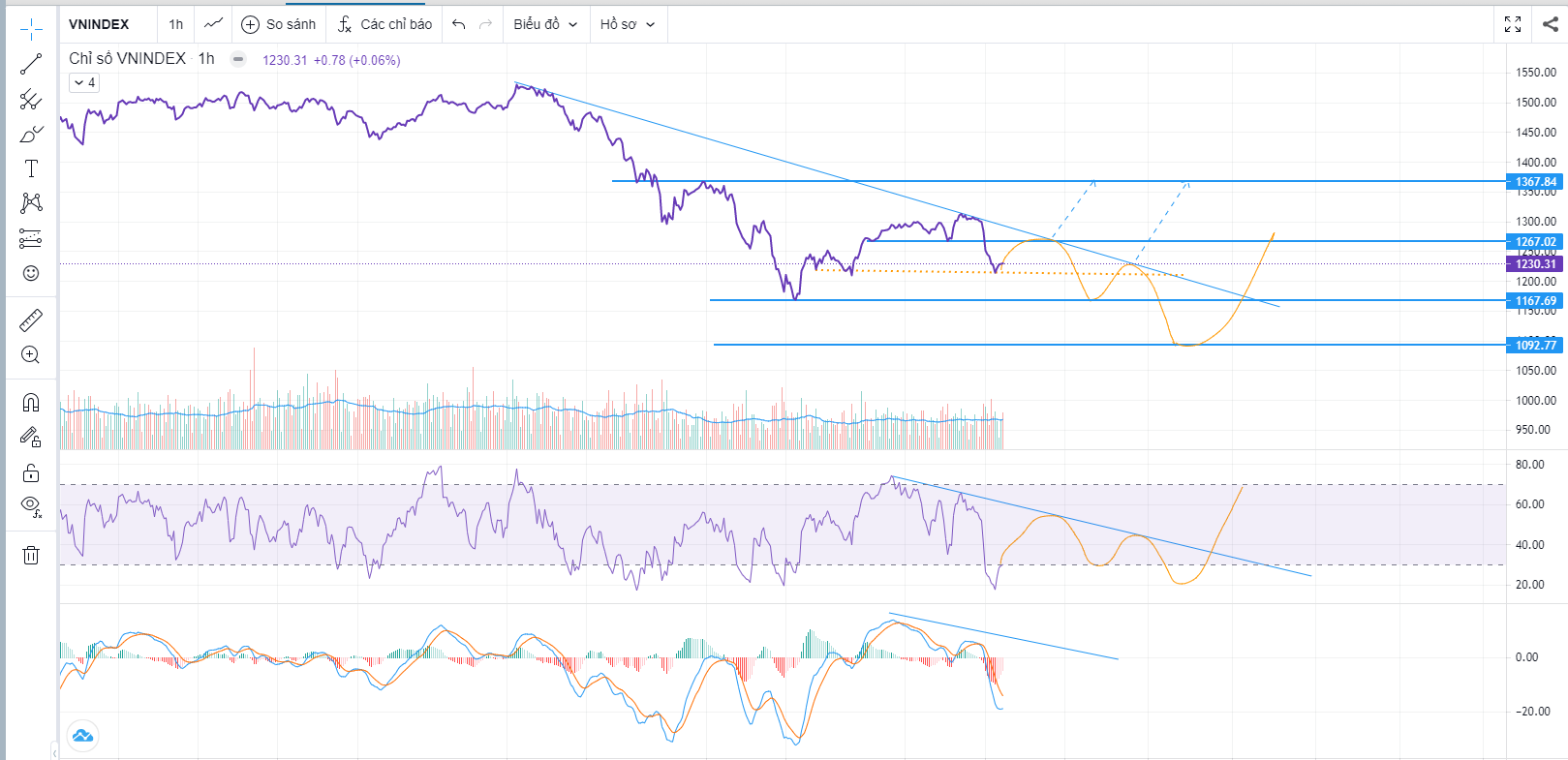The width and height of the screenshot is (1568, 760).
Task: Click the So sánh compare button
Action: (x=279, y=24)
